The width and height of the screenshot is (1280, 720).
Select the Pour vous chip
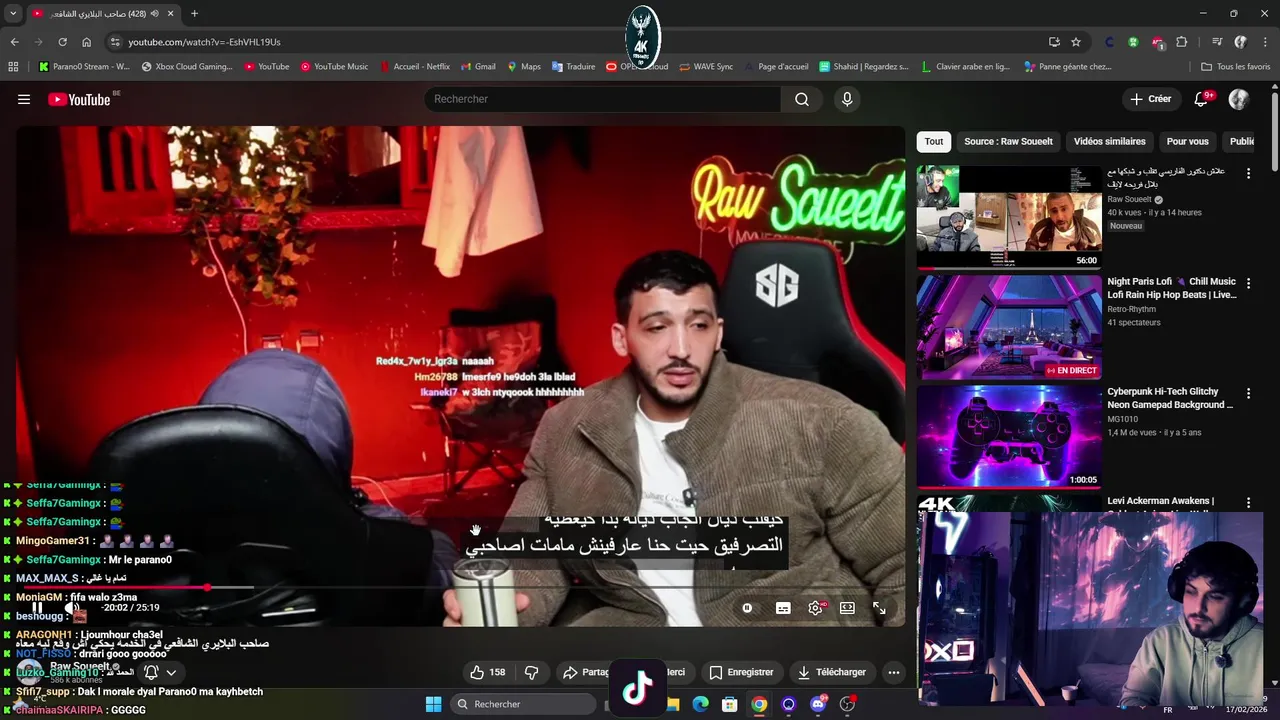(1188, 141)
